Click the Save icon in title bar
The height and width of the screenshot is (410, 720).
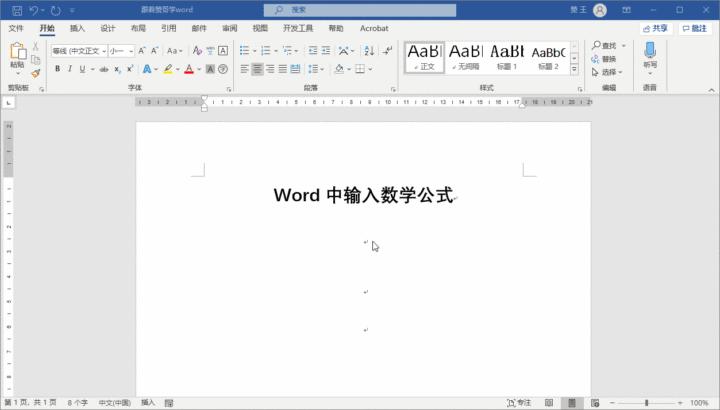(17, 10)
